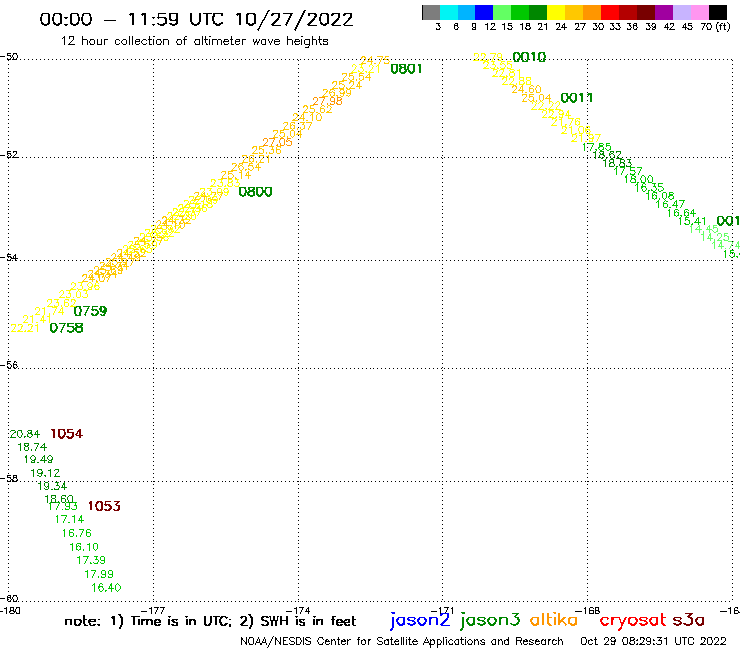Click the jason3 satellite label

tap(490, 620)
